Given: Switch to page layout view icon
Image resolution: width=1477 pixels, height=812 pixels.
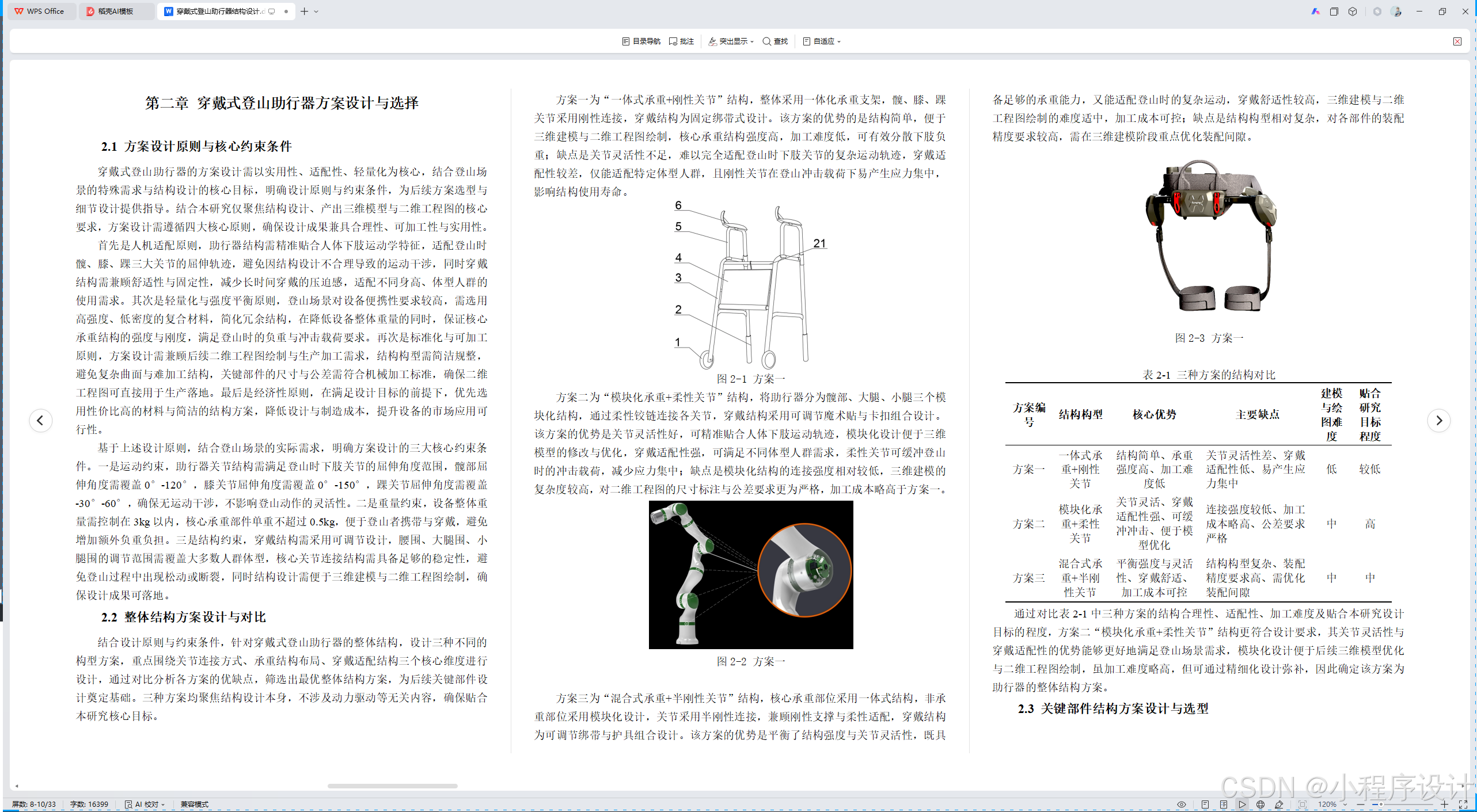Looking at the screenshot, I should (1205, 804).
